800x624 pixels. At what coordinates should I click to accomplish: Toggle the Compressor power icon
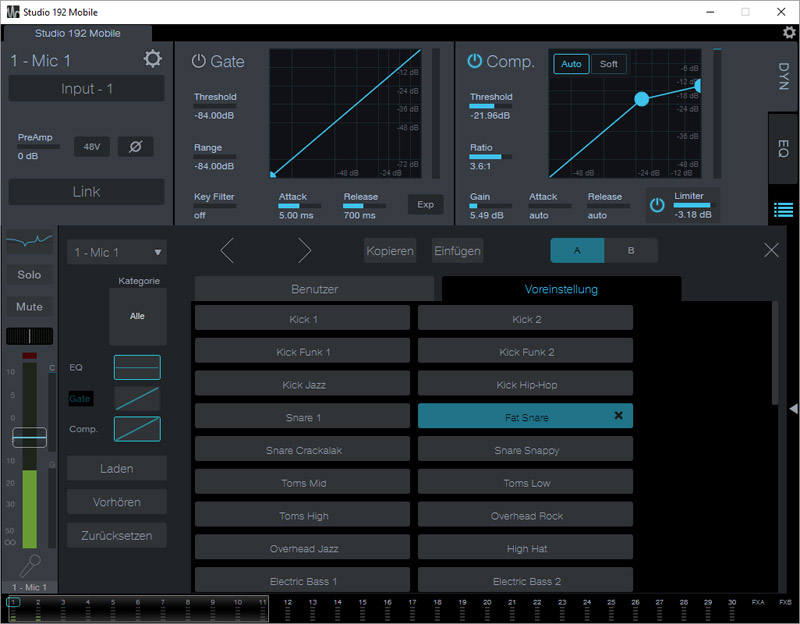pyautogui.click(x=475, y=61)
